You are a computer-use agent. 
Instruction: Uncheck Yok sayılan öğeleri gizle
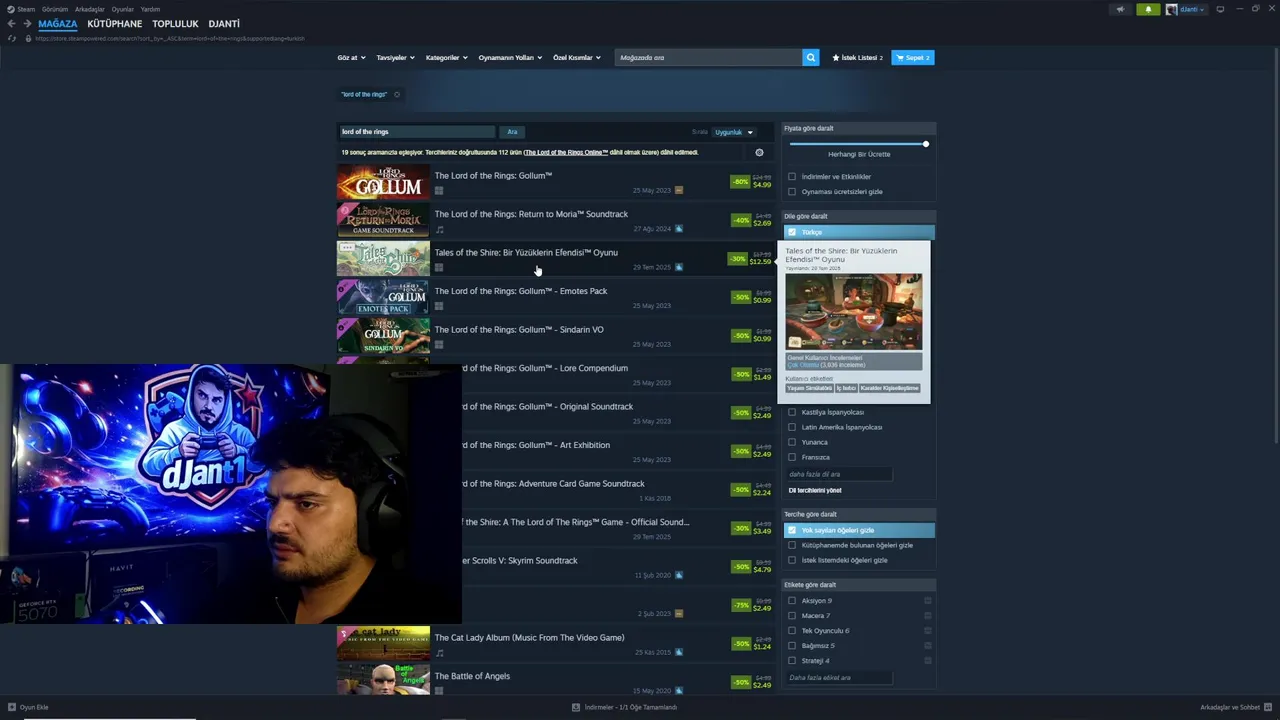[792, 530]
